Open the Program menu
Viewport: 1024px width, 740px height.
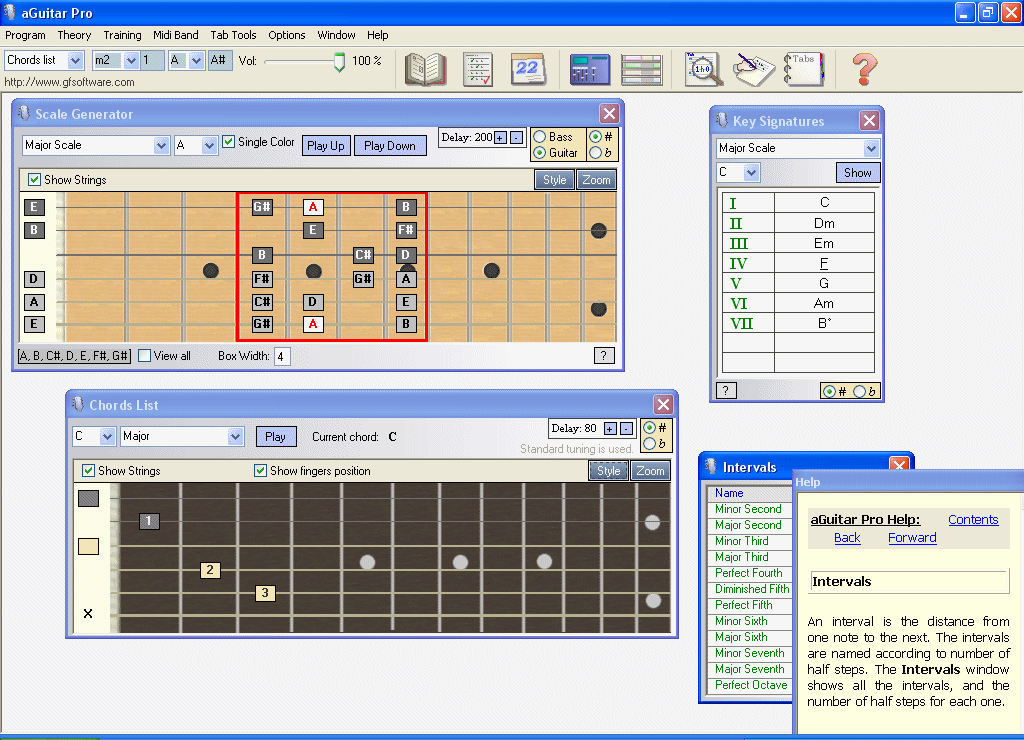(25, 35)
